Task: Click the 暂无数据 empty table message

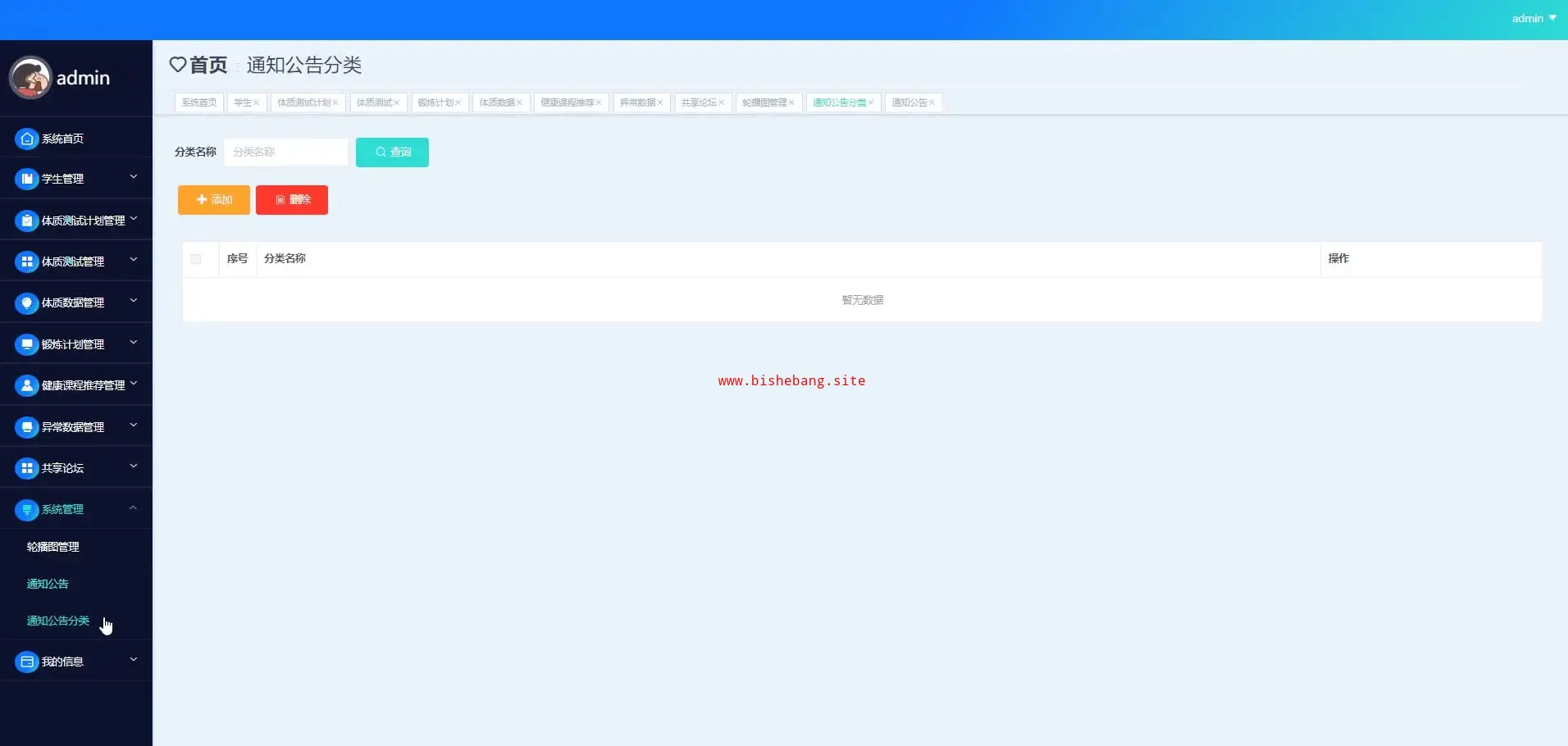Action: coord(863,300)
